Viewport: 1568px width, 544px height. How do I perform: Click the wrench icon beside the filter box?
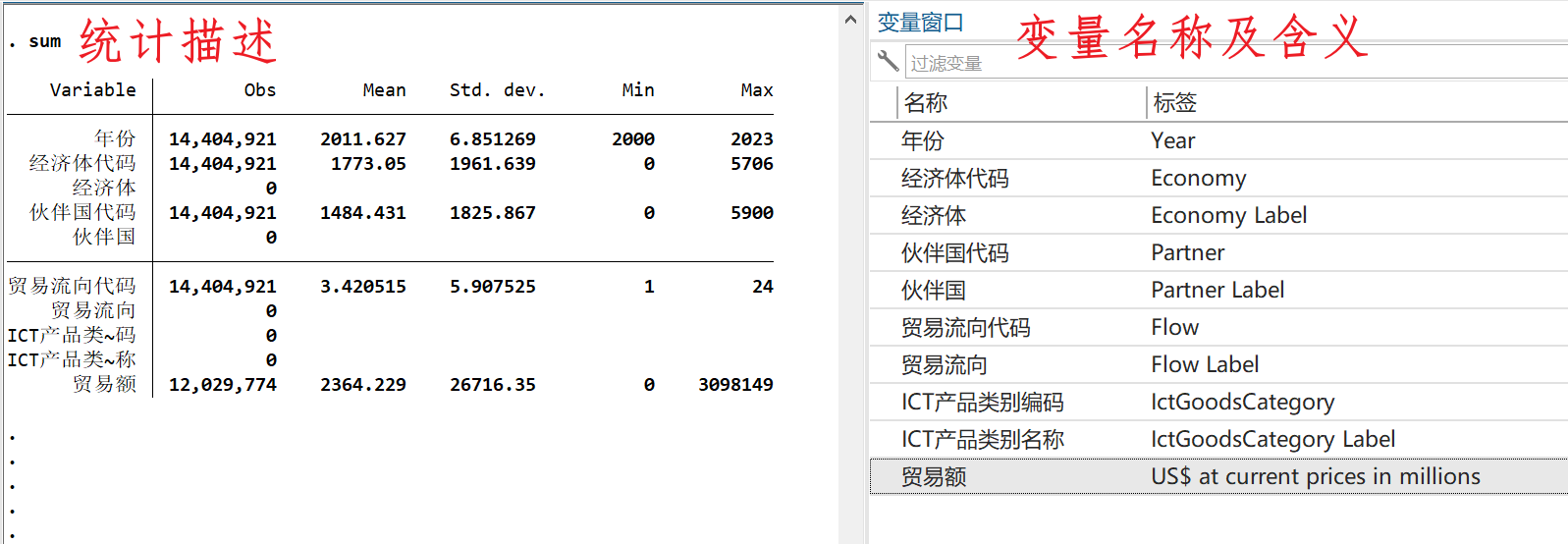(x=888, y=61)
